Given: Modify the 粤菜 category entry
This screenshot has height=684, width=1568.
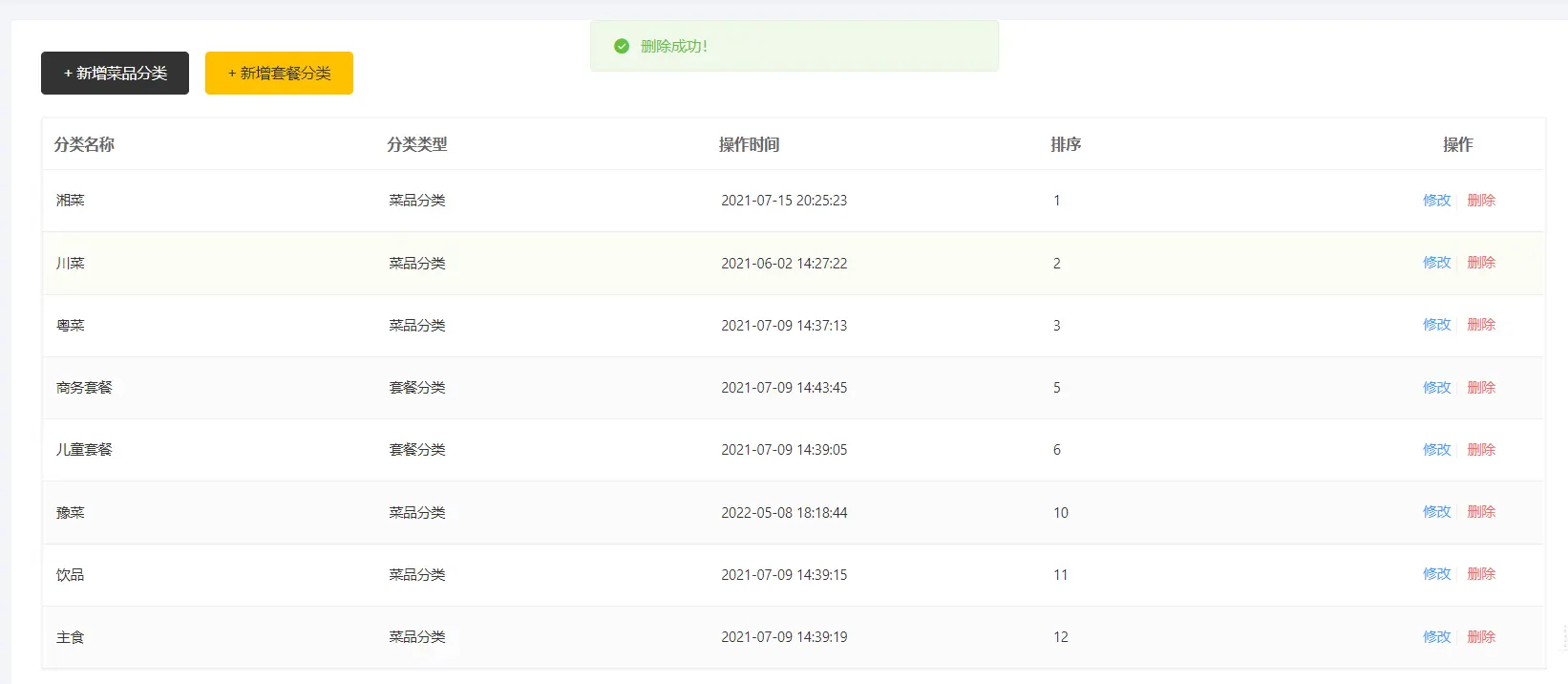Looking at the screenshot, I should (1436, 325).
